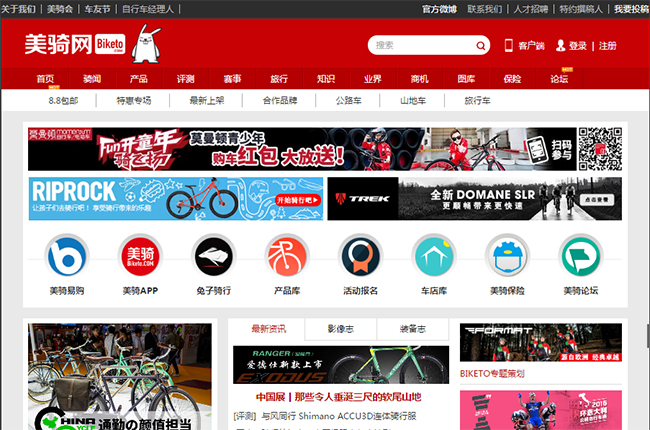Click the 兔子骑行 black icon
Viewport: 650px width, 430px height.
pyautogui.click(x=213, y=256)
